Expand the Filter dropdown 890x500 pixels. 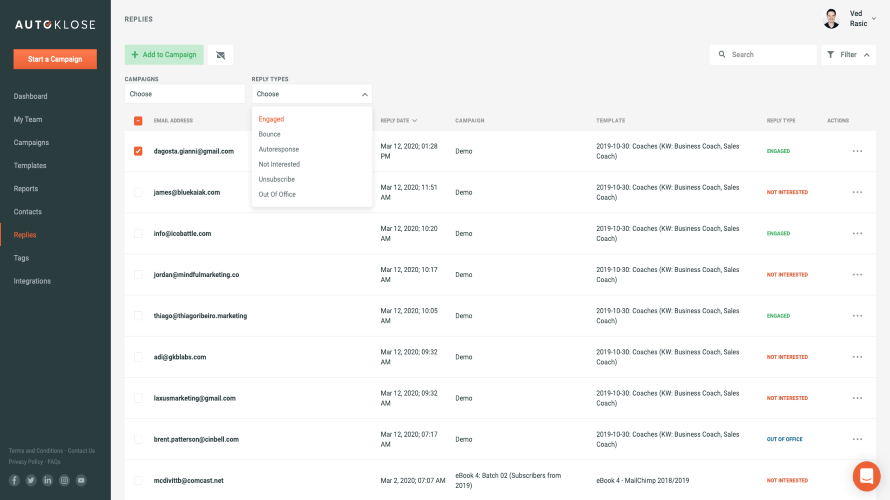coord(848,55)
